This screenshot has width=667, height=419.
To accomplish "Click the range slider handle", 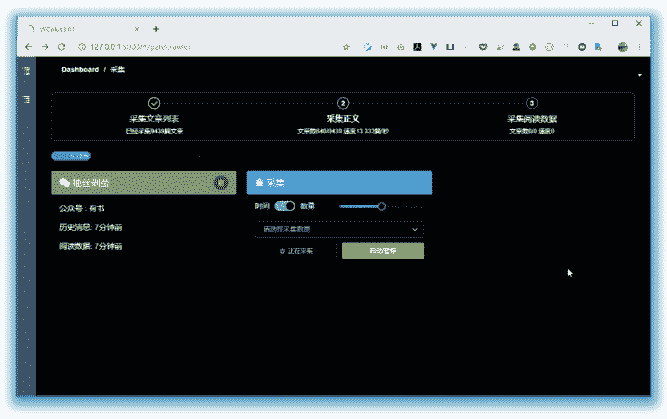I will pyautogui.click(x=381, y=205).
